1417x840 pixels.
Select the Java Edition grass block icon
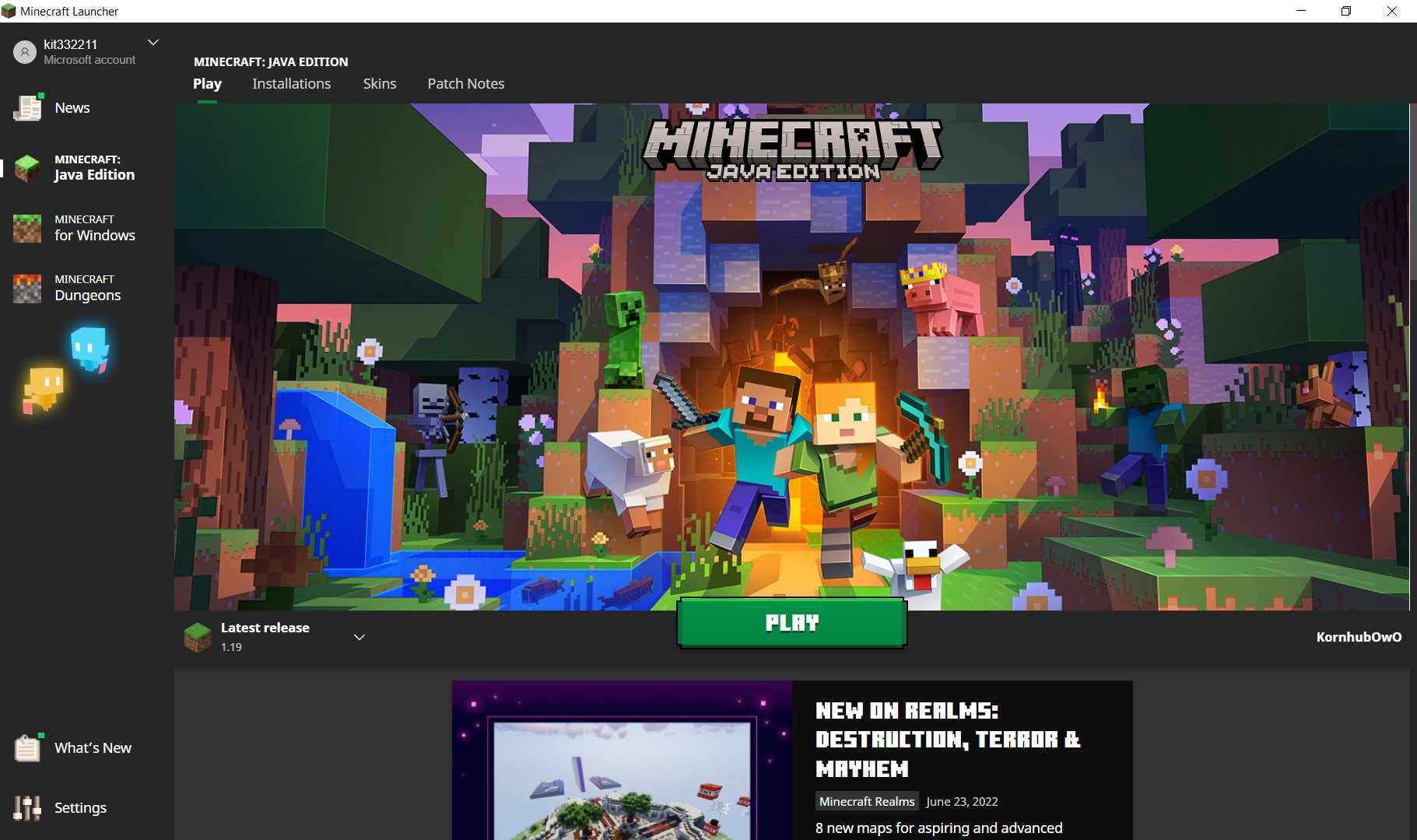(27, 168)
